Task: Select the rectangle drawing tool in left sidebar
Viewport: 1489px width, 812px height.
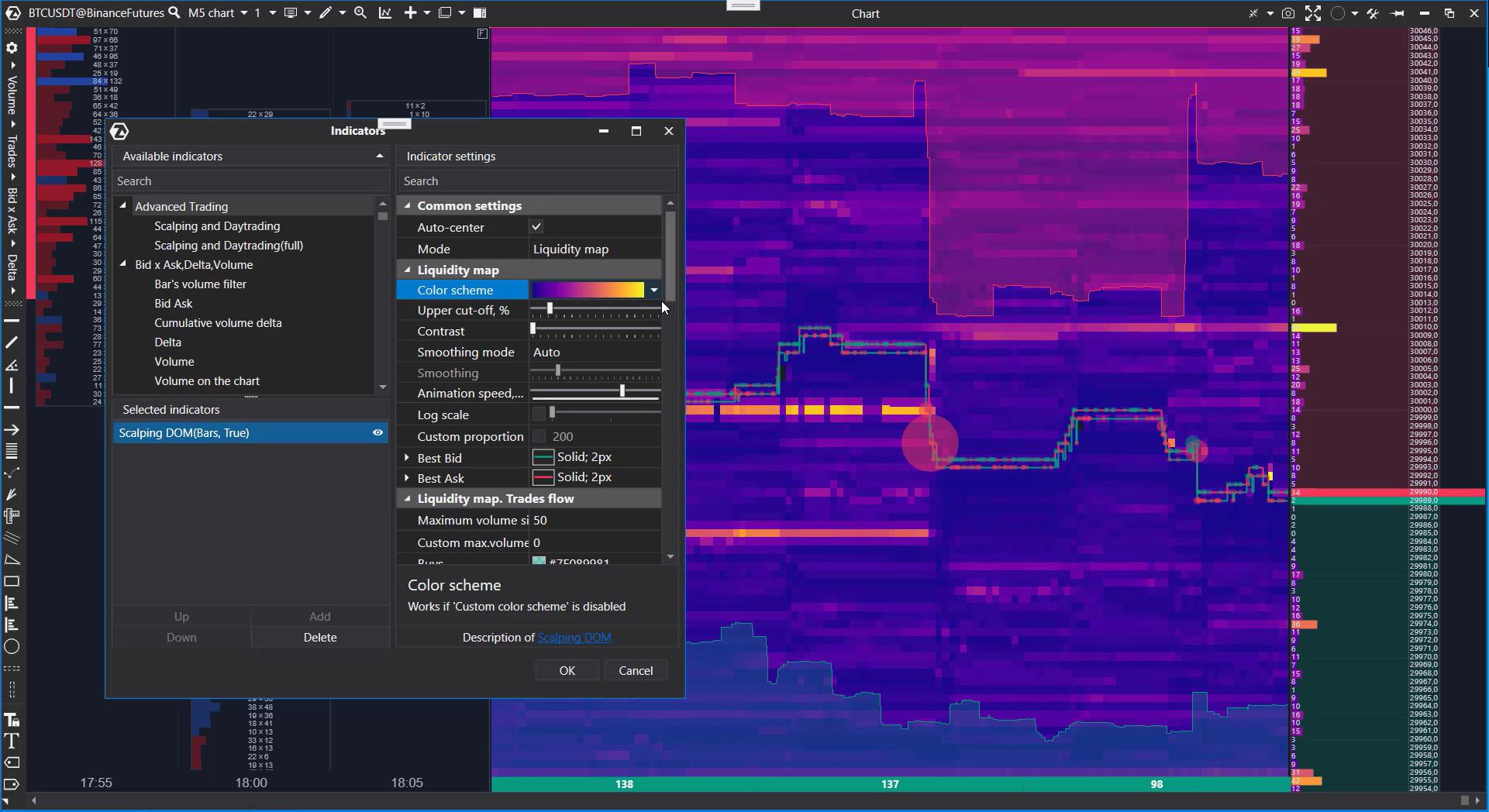Action: (12, 581)
